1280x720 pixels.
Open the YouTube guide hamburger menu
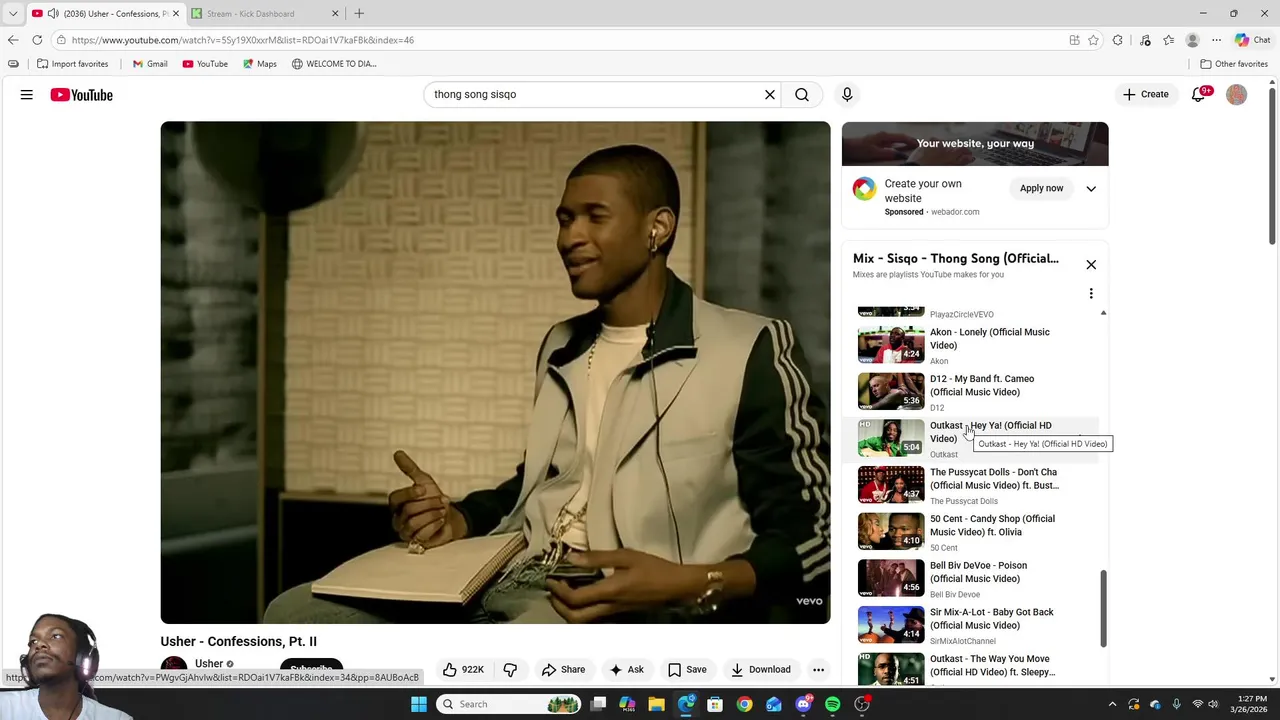pyautogui.click(x=27, y=95)
